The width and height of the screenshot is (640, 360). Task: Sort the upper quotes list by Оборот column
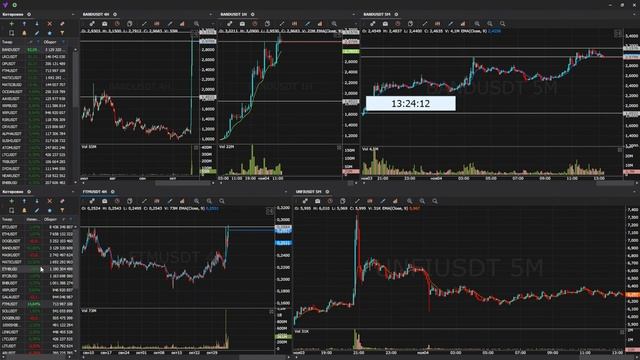[x=50, y=42]
